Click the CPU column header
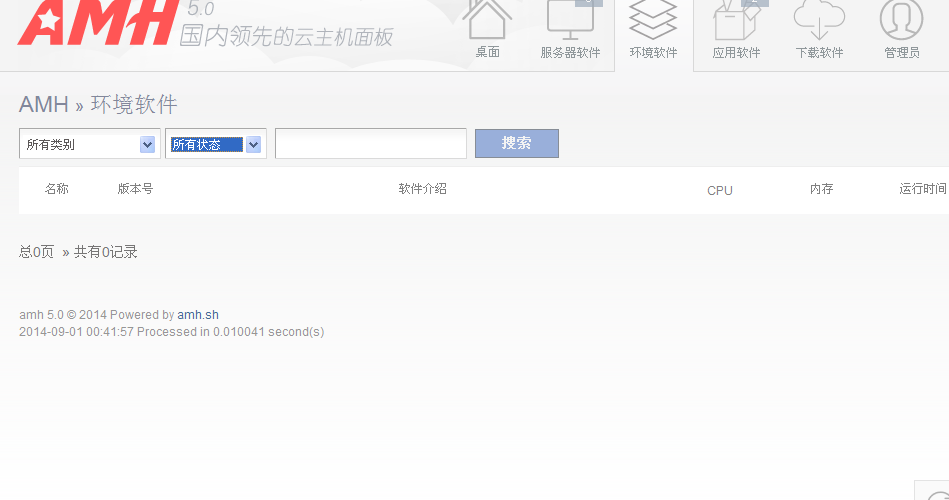This screenshot has height=500, width=949. click(x=719, y=190)
